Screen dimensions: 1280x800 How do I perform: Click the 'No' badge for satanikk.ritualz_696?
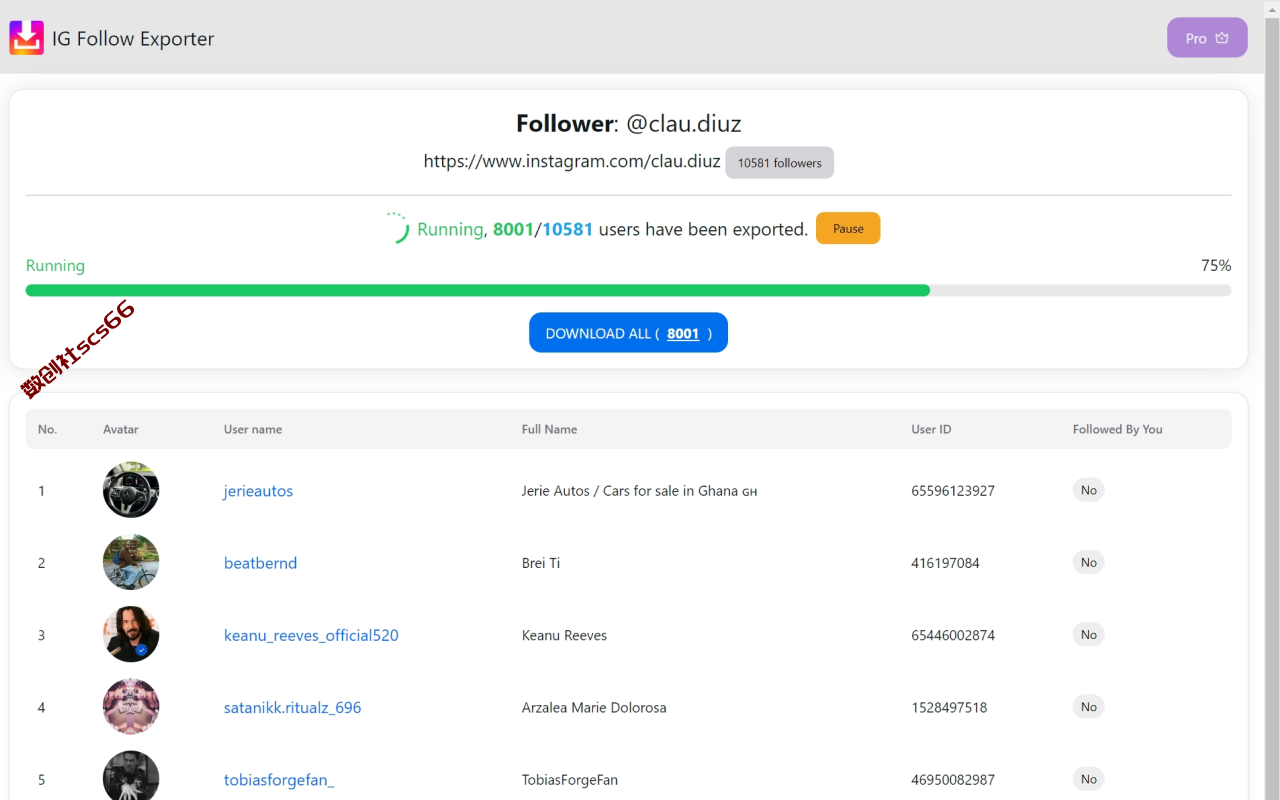coord(1088,706)
